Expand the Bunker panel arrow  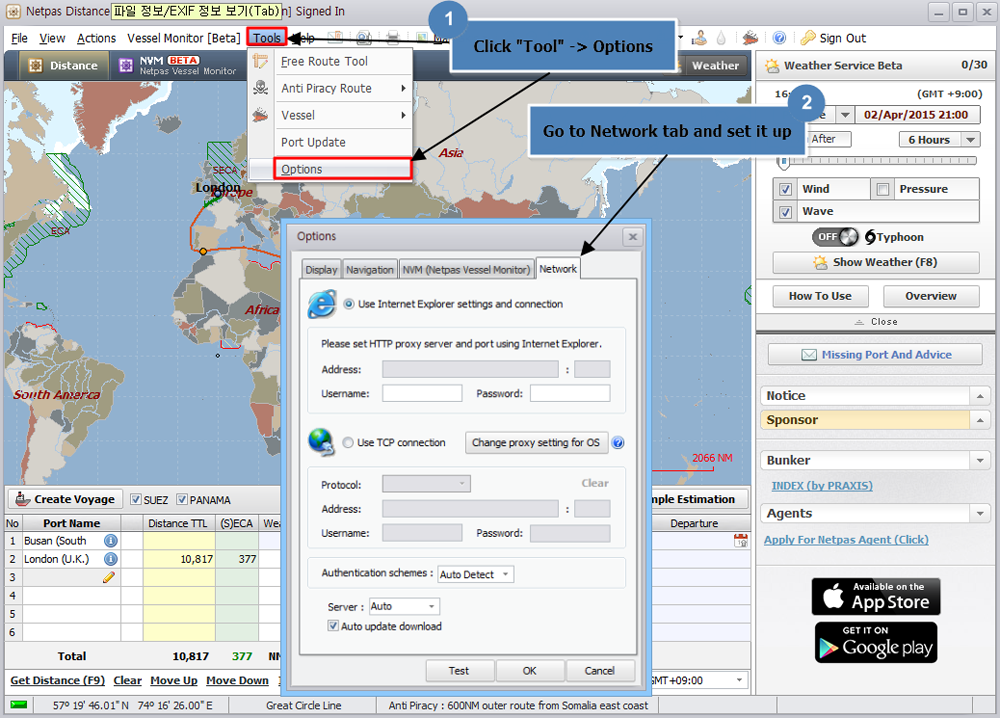click(980, 460)
